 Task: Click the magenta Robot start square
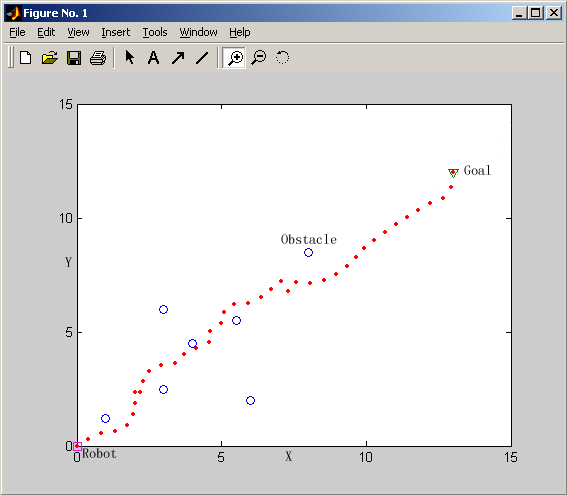(77, 446)
